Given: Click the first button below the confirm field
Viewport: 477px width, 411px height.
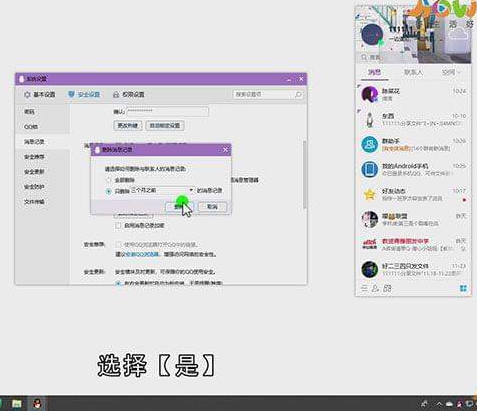Looking at the screenshot, I should [x=128, y=126].
